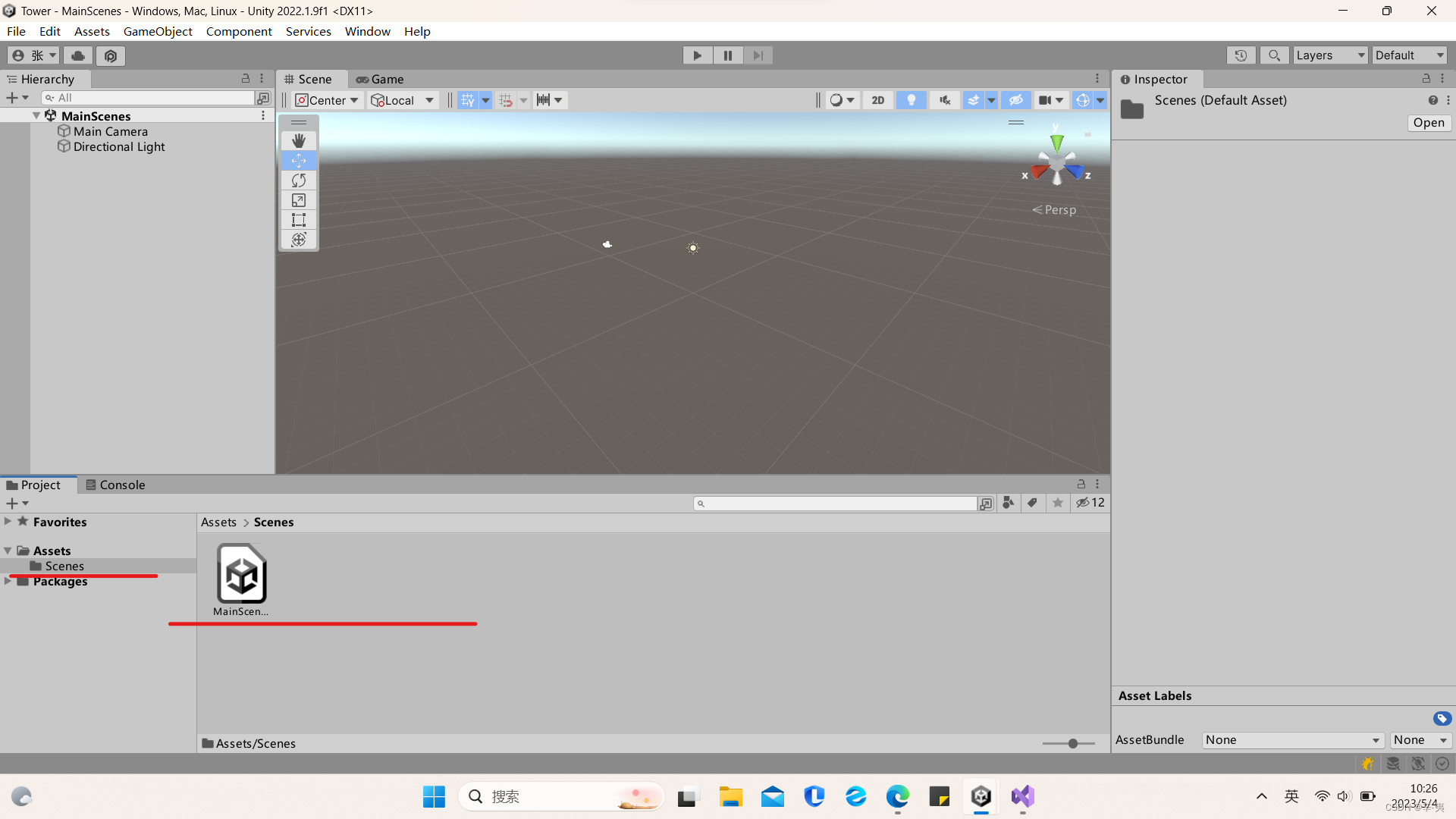
Task: Select the Rotate tool
Action: tap(299, 180)
